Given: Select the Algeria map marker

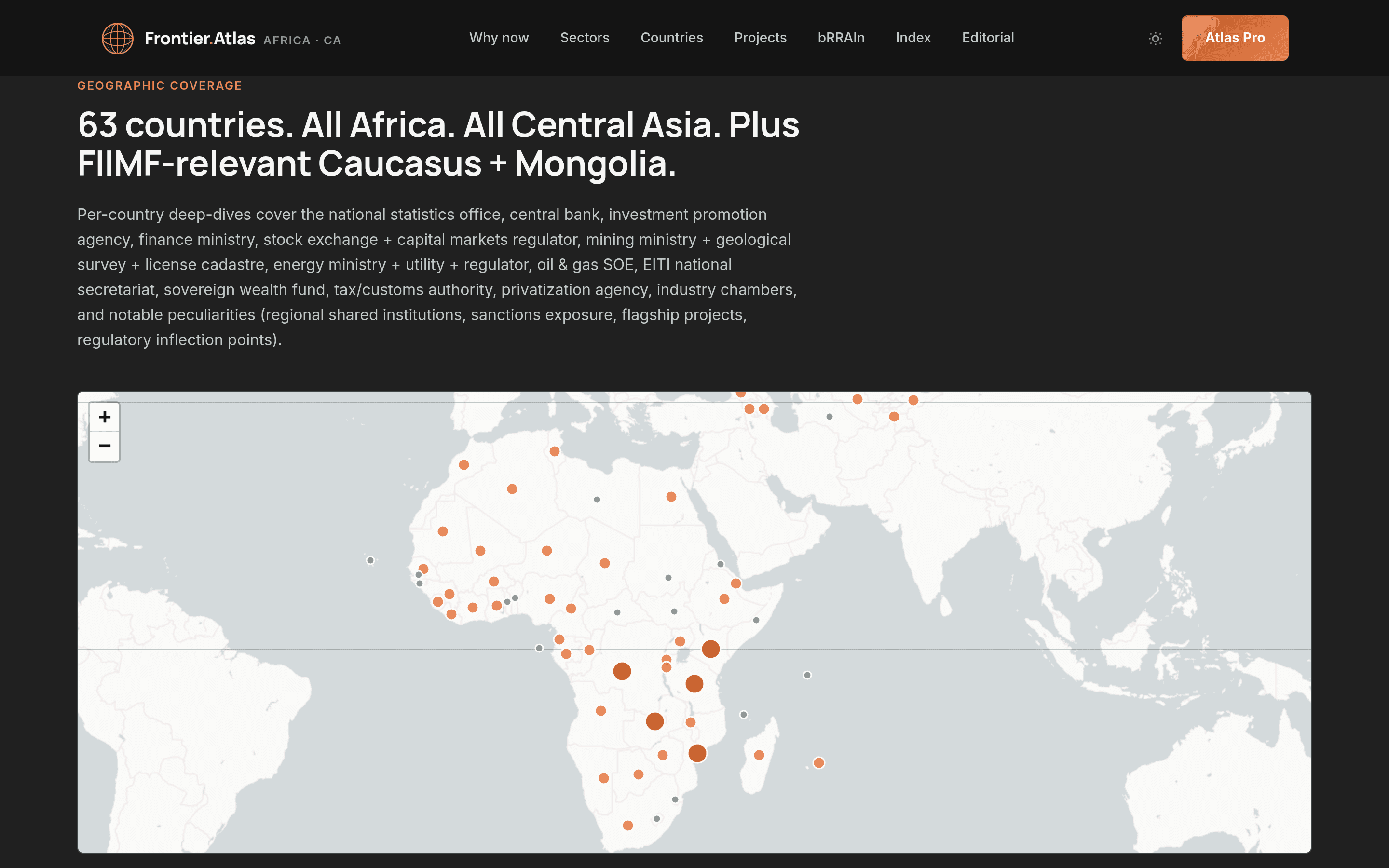Looking at the screenshot, I should (512, 489).
